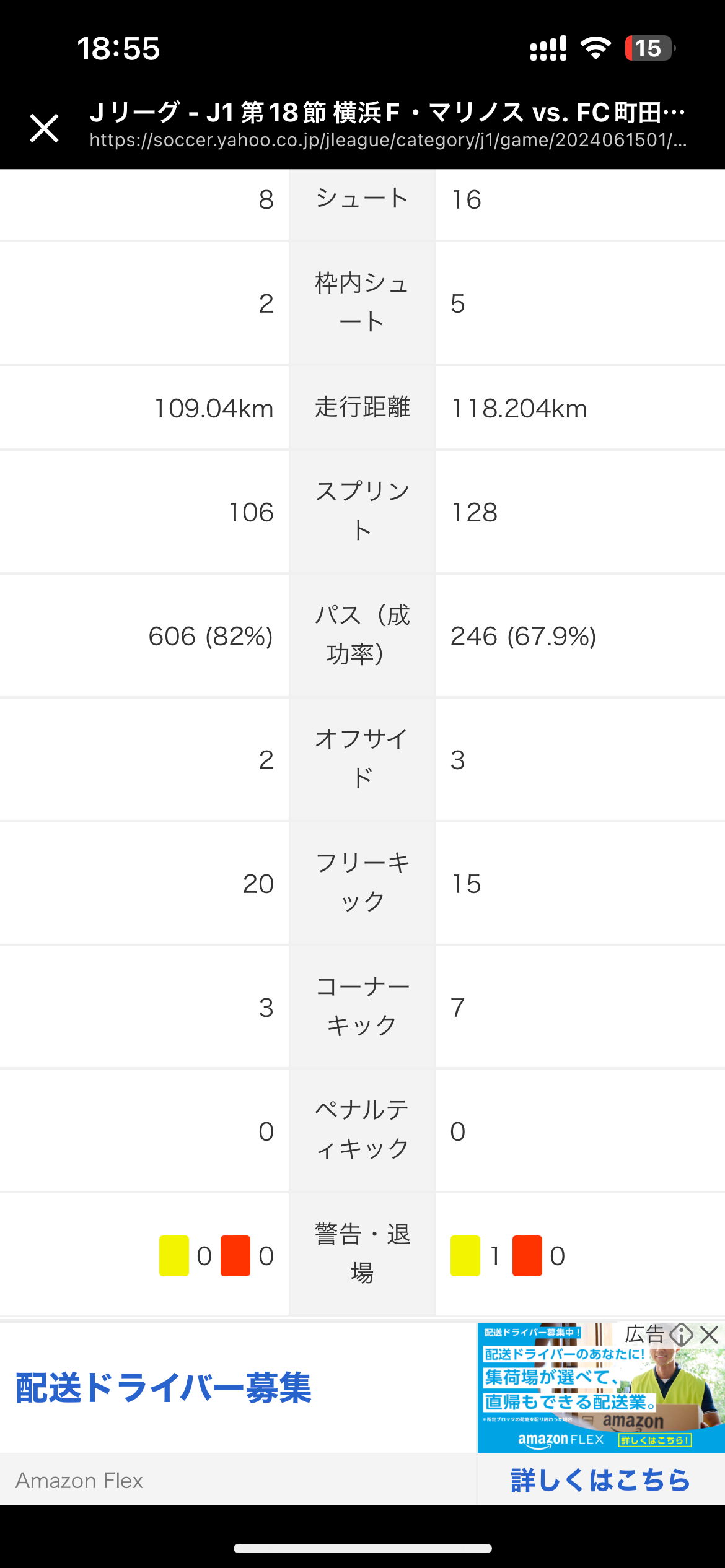Open the 配送ドライバー募集 ad headline

point(164,1388)
